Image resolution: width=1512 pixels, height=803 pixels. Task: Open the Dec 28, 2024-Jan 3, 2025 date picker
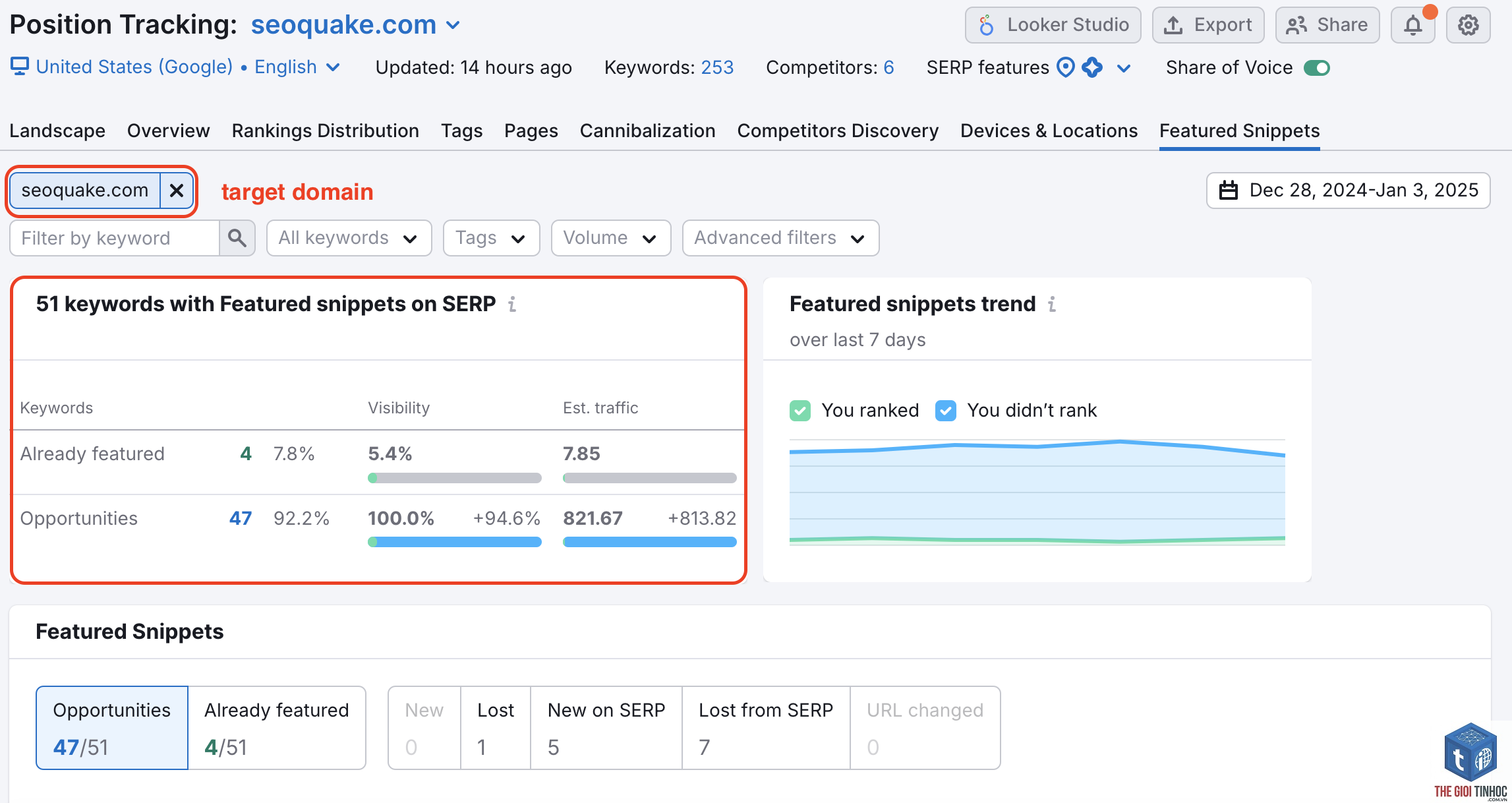point(1348,191)
